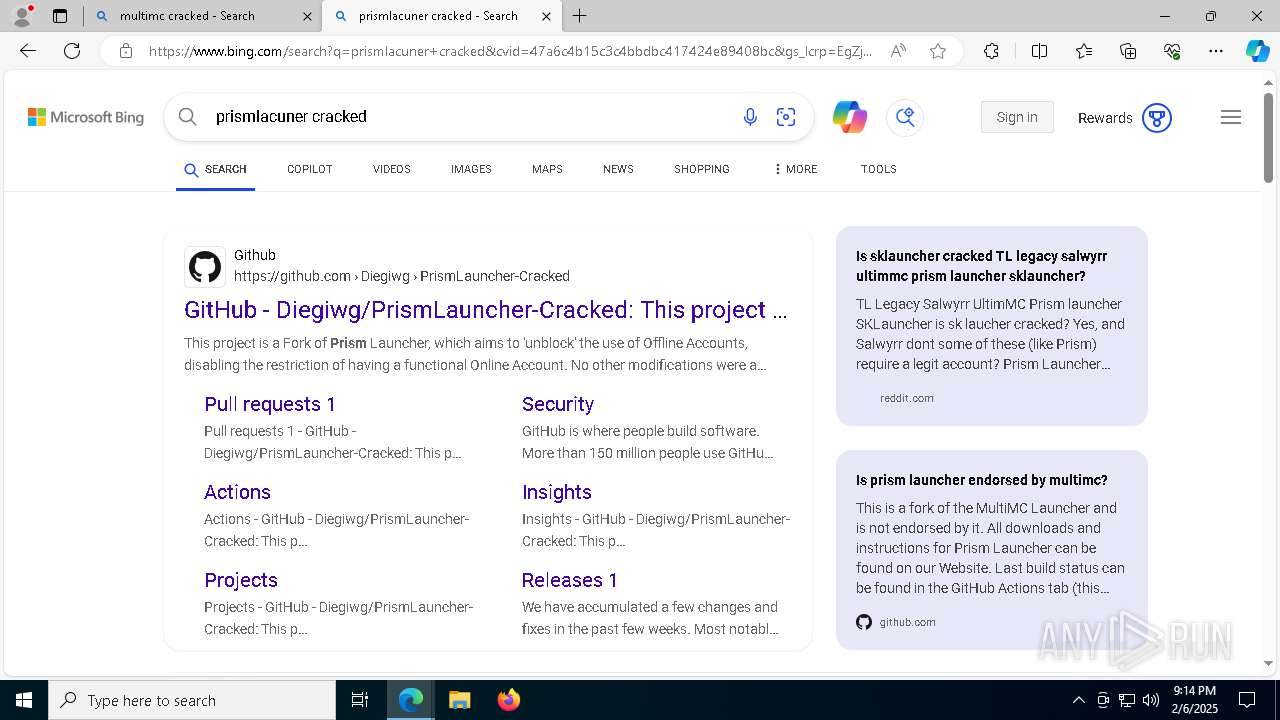1280x720 pixels.
Task: Open the Actions sublink
Action: [237, 492]
